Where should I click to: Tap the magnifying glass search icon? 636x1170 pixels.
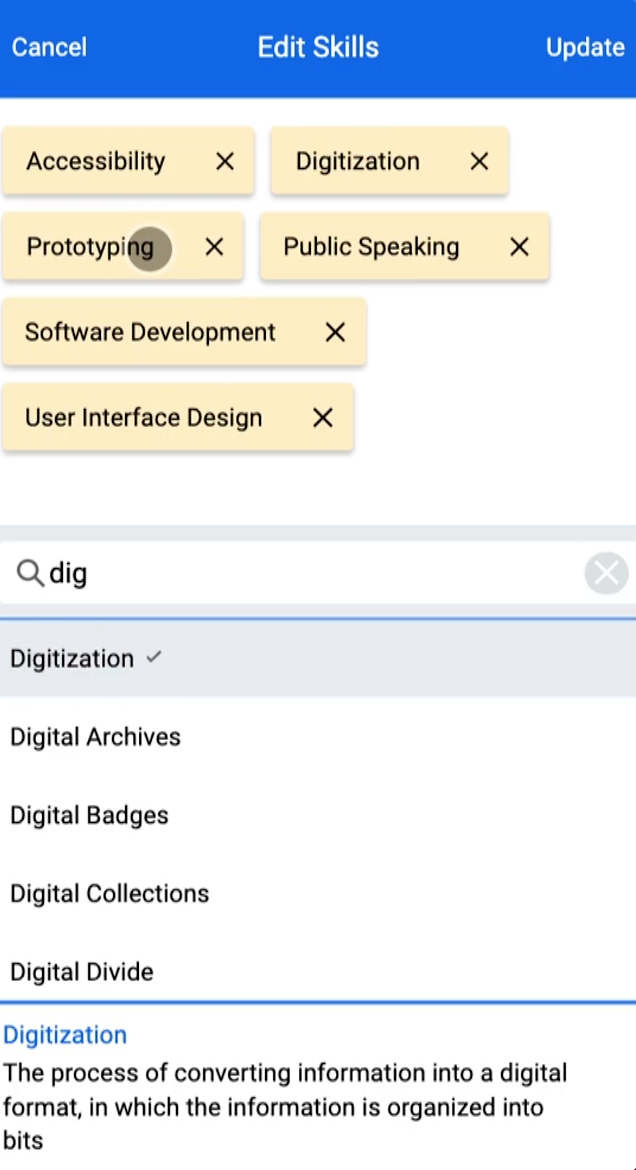click(x=30, y=573)
